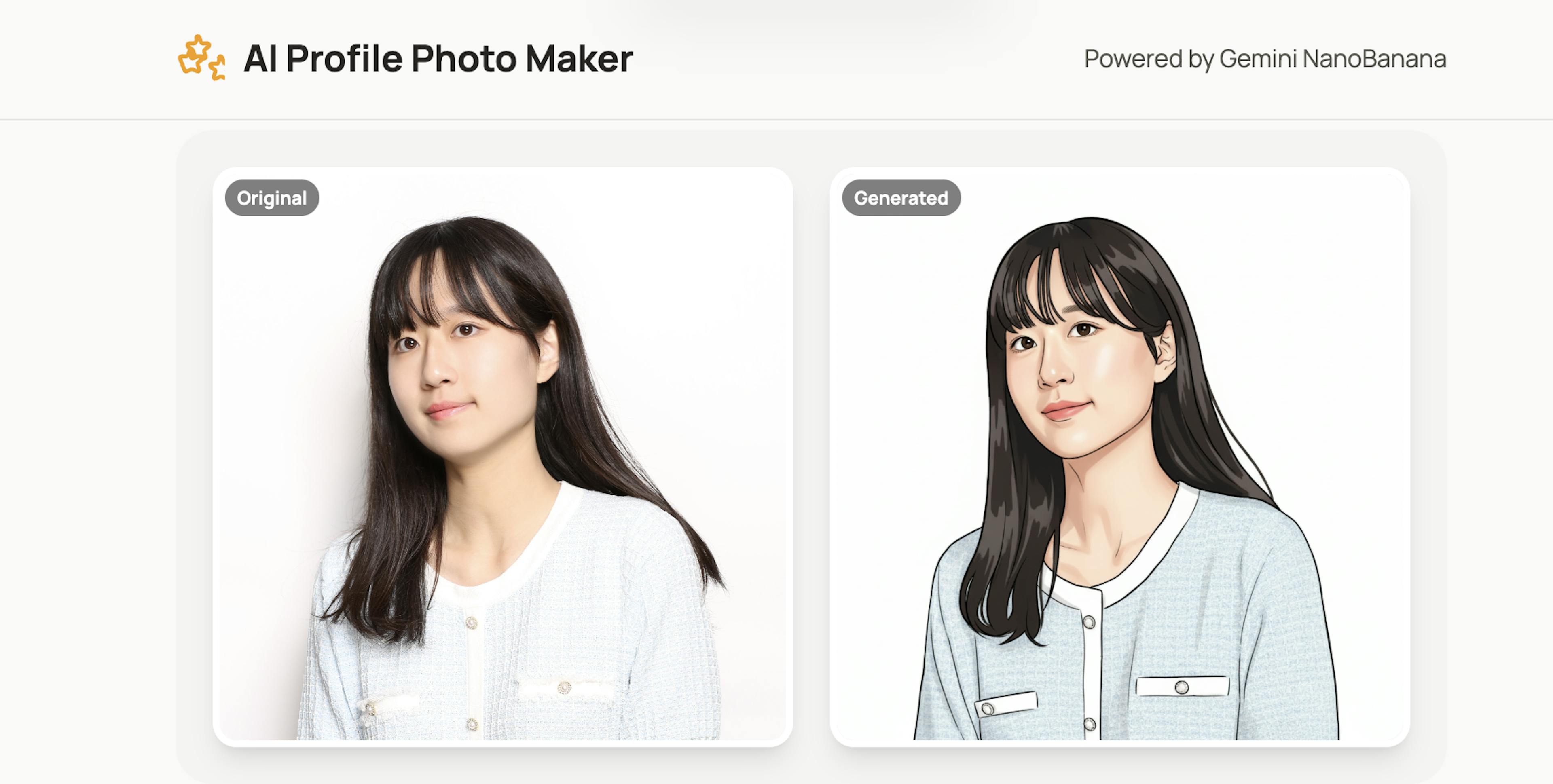
Task: Click the Powered by Gemini NanoBanana text
Action: [x=1265, y=59]
